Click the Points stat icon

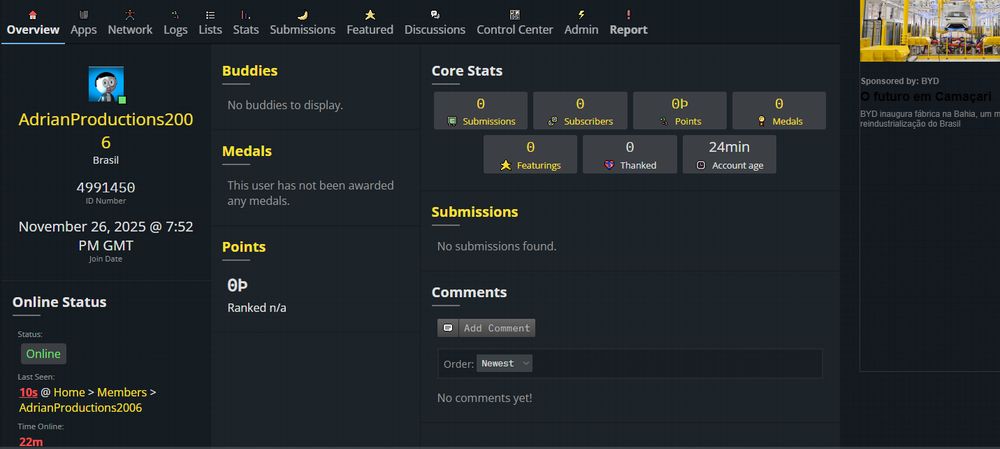pyautogui.click(x=664, y=121)
